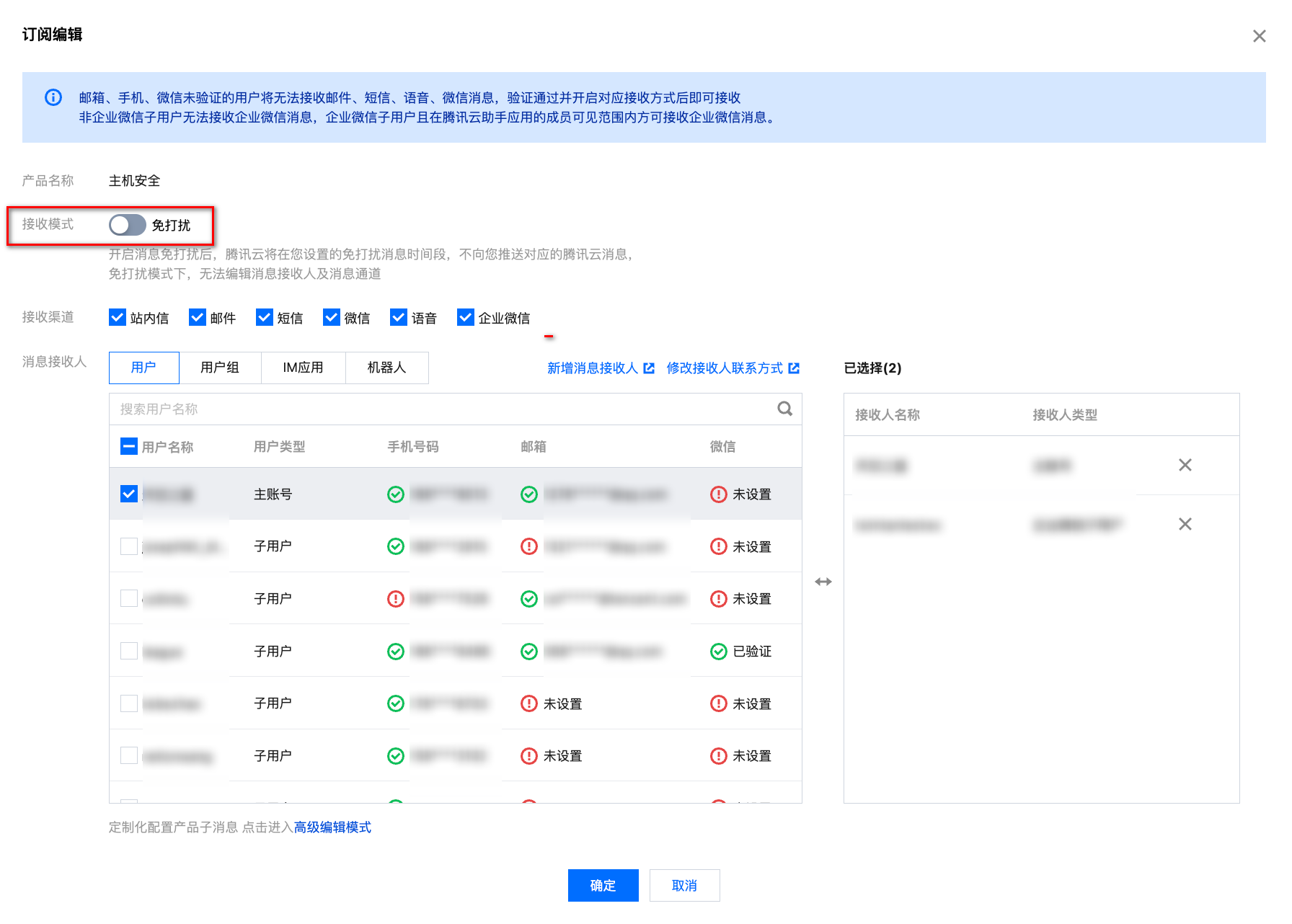
Task: Click the 取消 button
Action: (x=685, y=885)
